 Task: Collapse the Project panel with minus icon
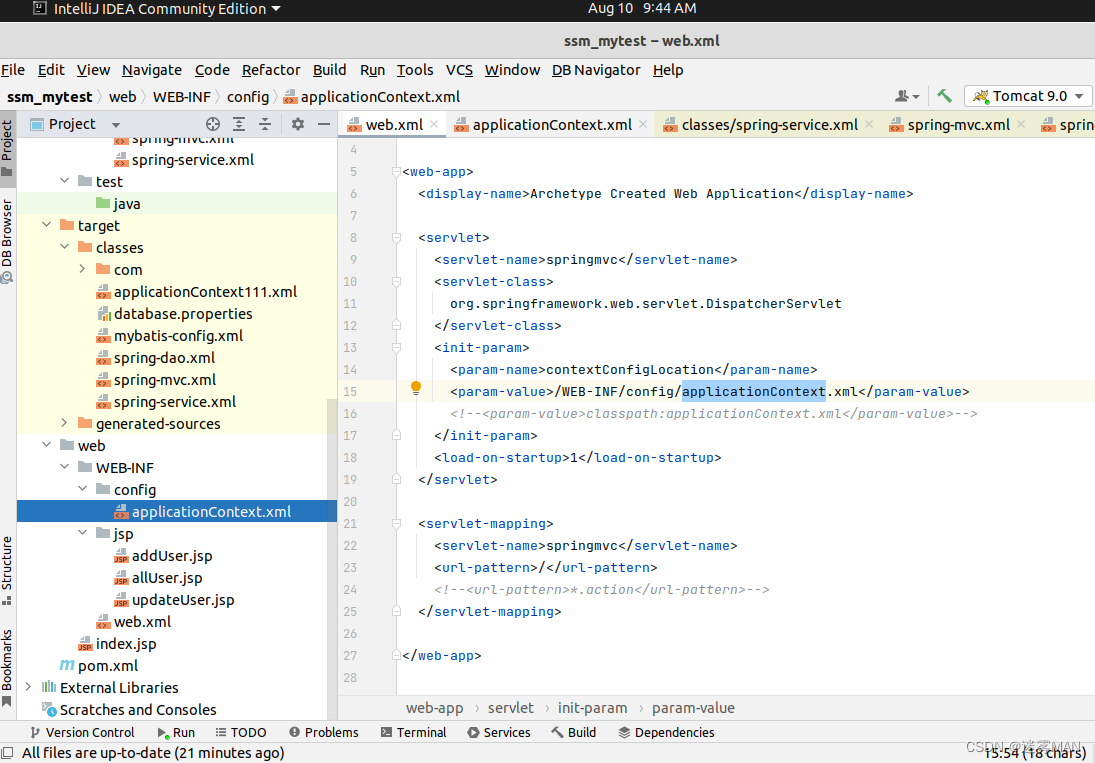click(x=322, y=123)
